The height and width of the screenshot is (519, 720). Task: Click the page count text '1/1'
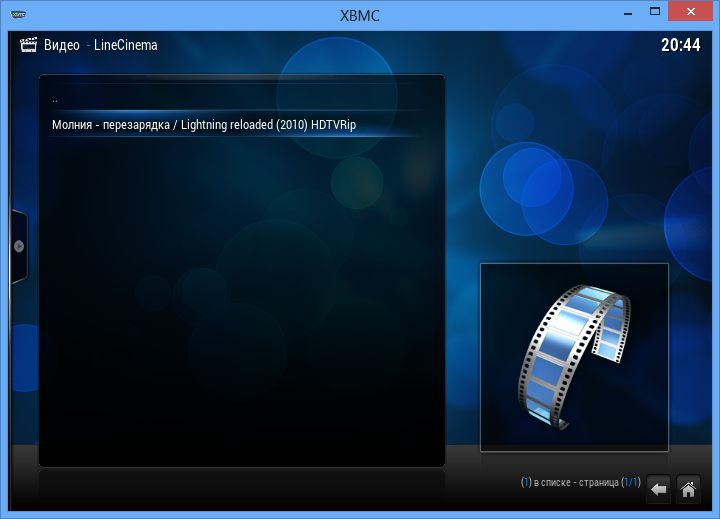click(x=630, y=482)
